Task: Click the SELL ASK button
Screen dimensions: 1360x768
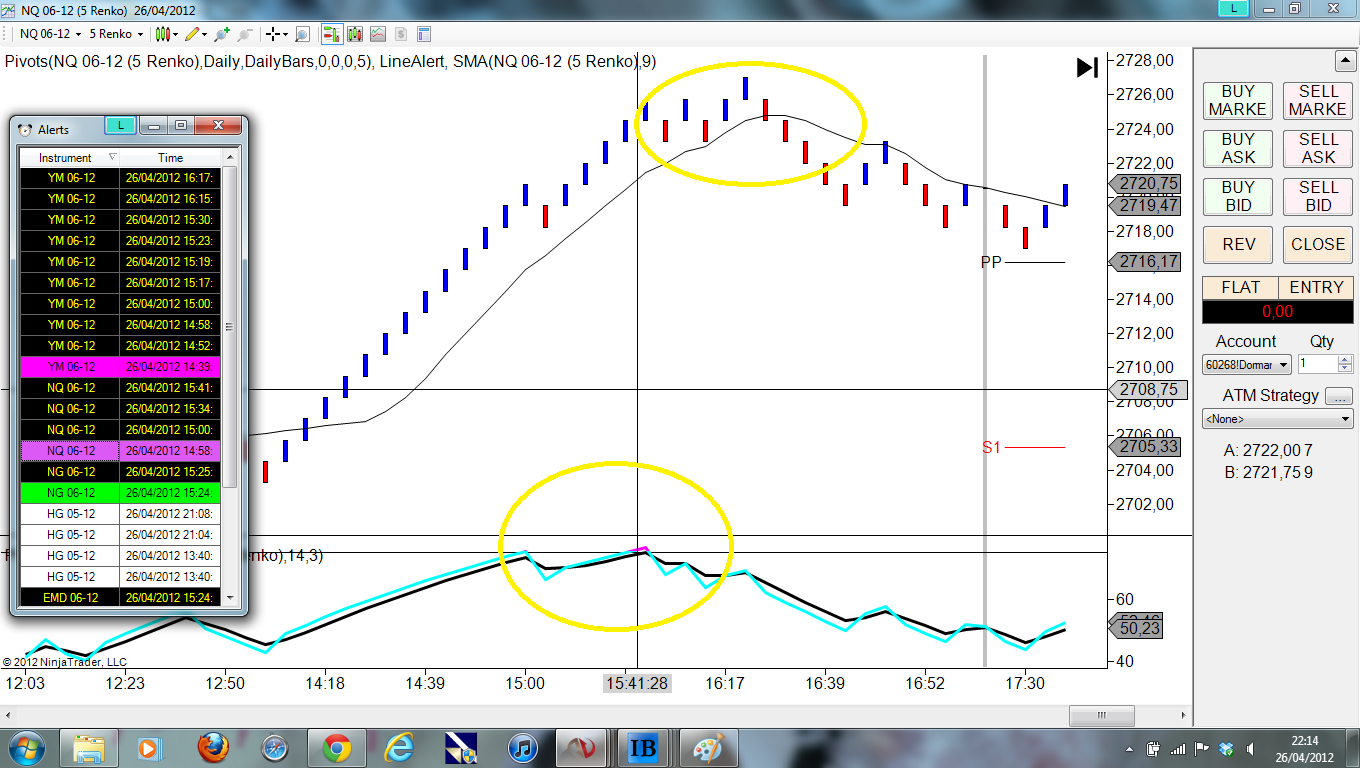Action: (x=1317, y=148)
